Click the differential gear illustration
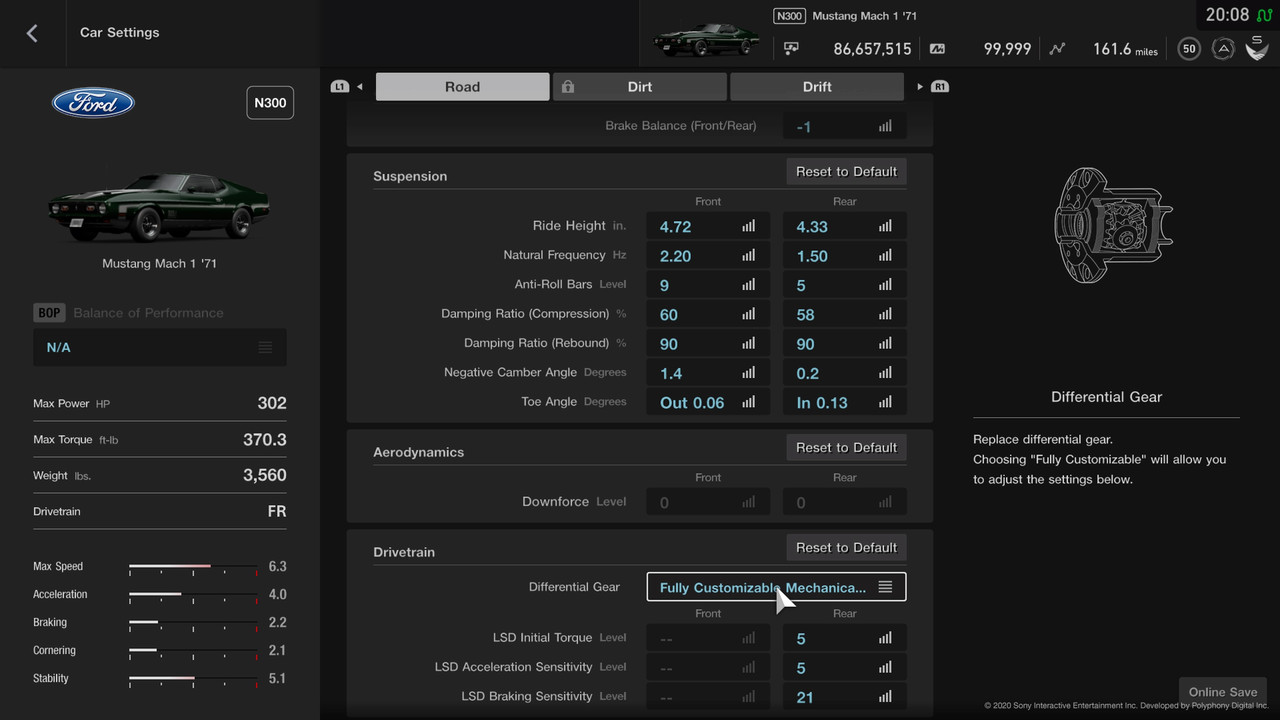The image size is (1280, 720). [1112, 224]
